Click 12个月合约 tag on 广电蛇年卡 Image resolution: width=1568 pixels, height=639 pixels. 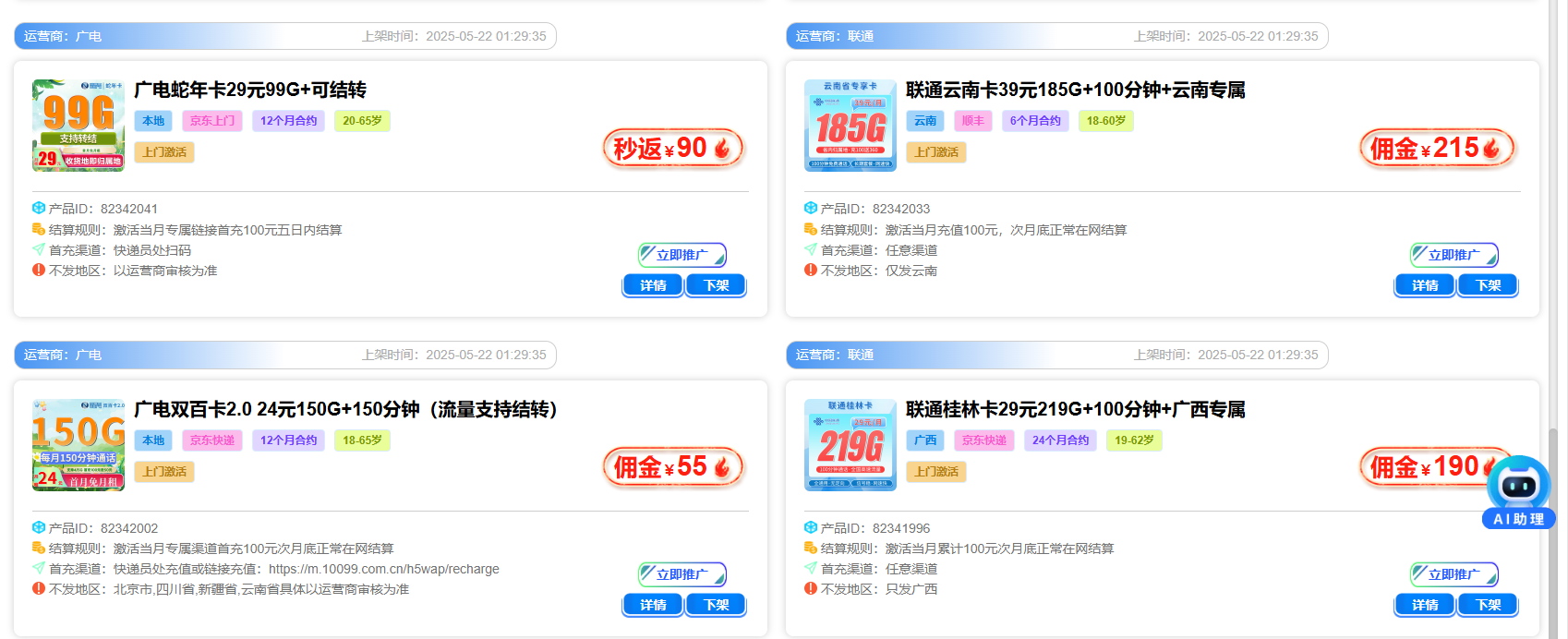click(288, 121)
